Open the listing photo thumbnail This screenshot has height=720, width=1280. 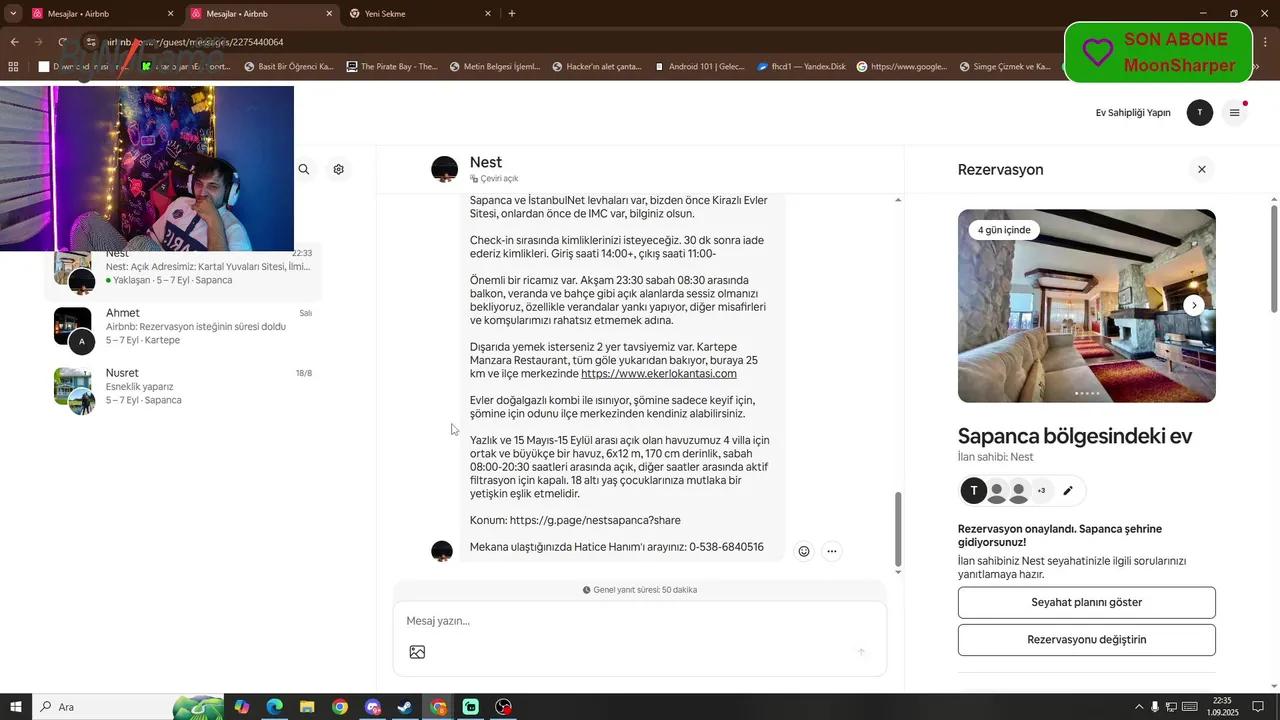pyautogui.click(x=1087, y=306)
